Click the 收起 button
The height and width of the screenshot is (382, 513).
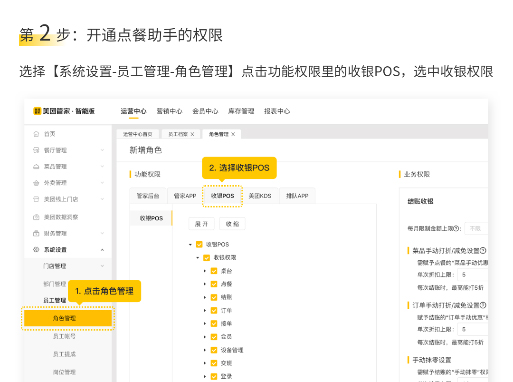coord(232,224)
